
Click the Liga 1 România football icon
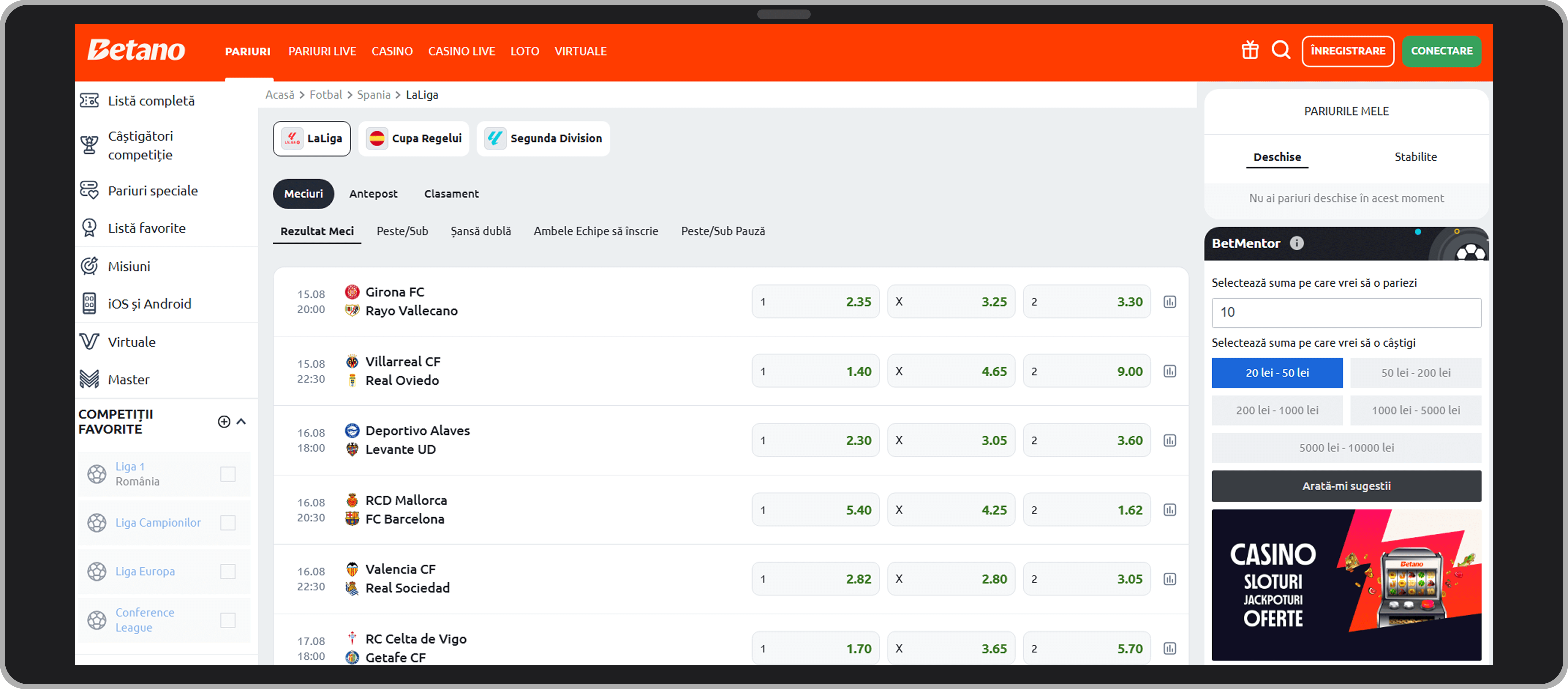[x=97, y=474]
